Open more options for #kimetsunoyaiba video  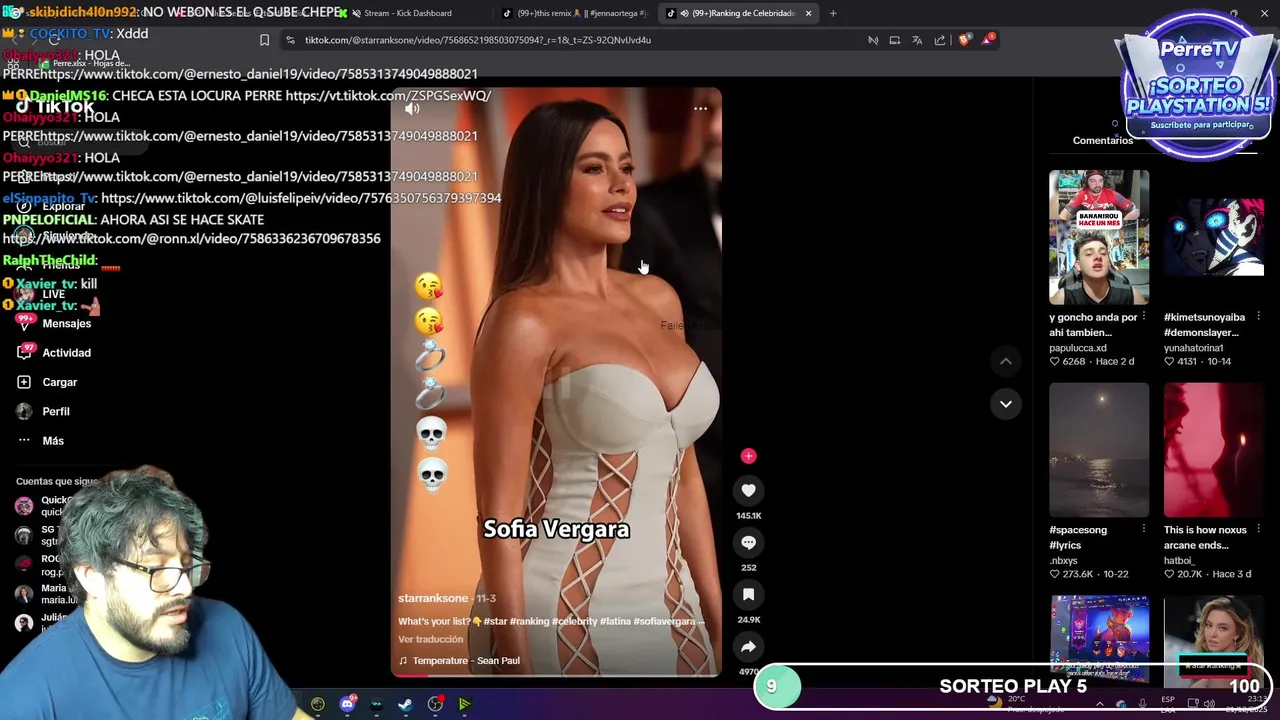[x=1258, y=317]
